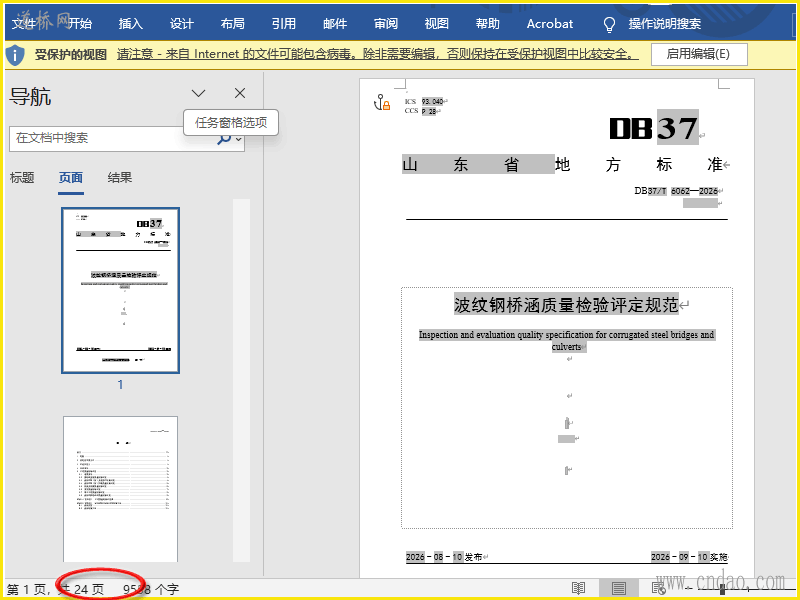This screenshot has height=600, width=800.
Task: Open the 布局 ribbon tab
Action: 233,23
